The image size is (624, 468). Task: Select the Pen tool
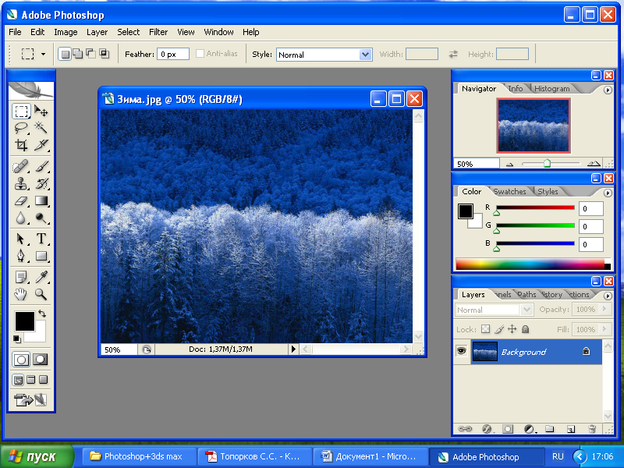tap(21, 256)
